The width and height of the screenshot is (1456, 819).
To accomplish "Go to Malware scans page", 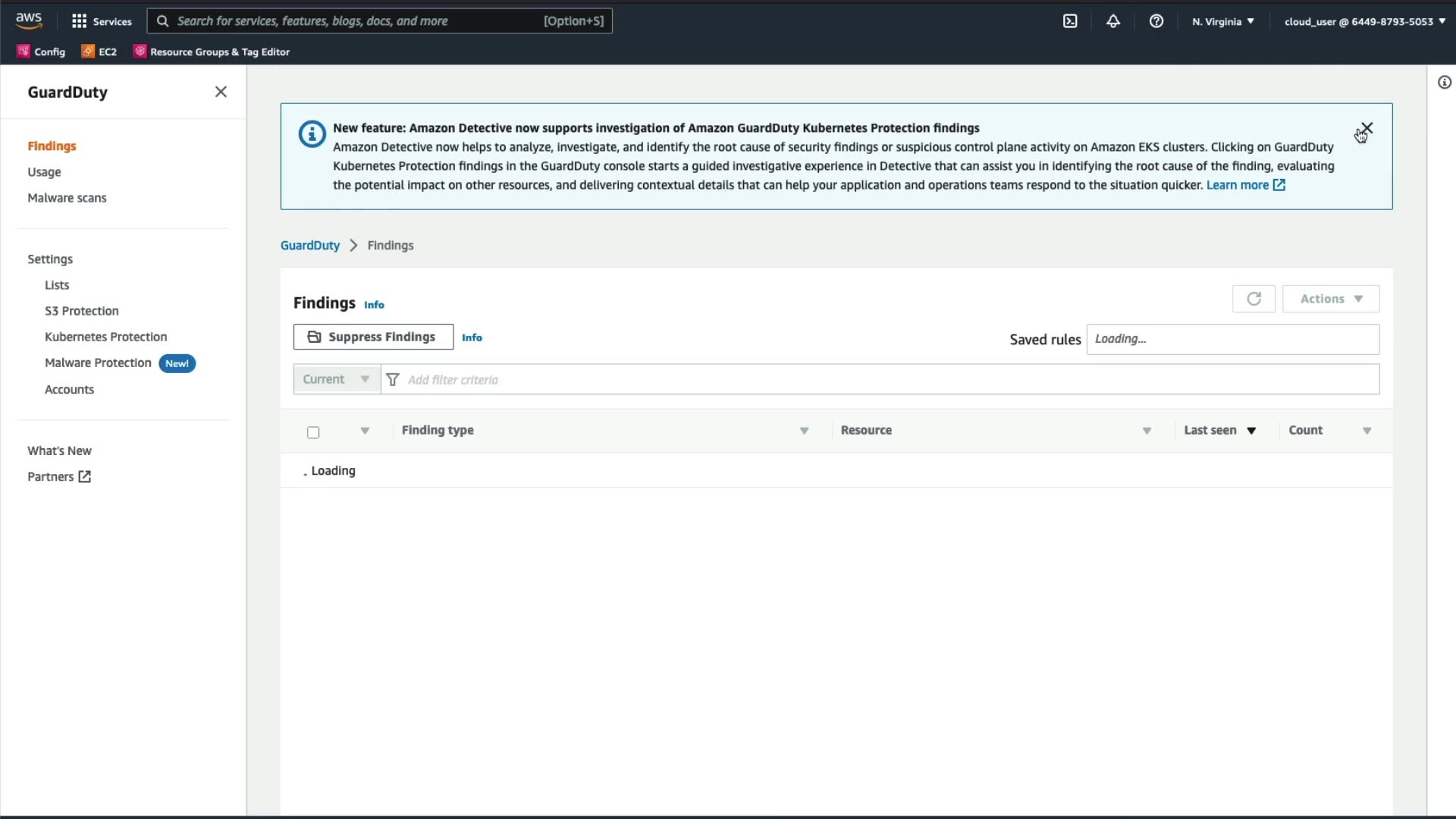I will click(x=67, y=198).
